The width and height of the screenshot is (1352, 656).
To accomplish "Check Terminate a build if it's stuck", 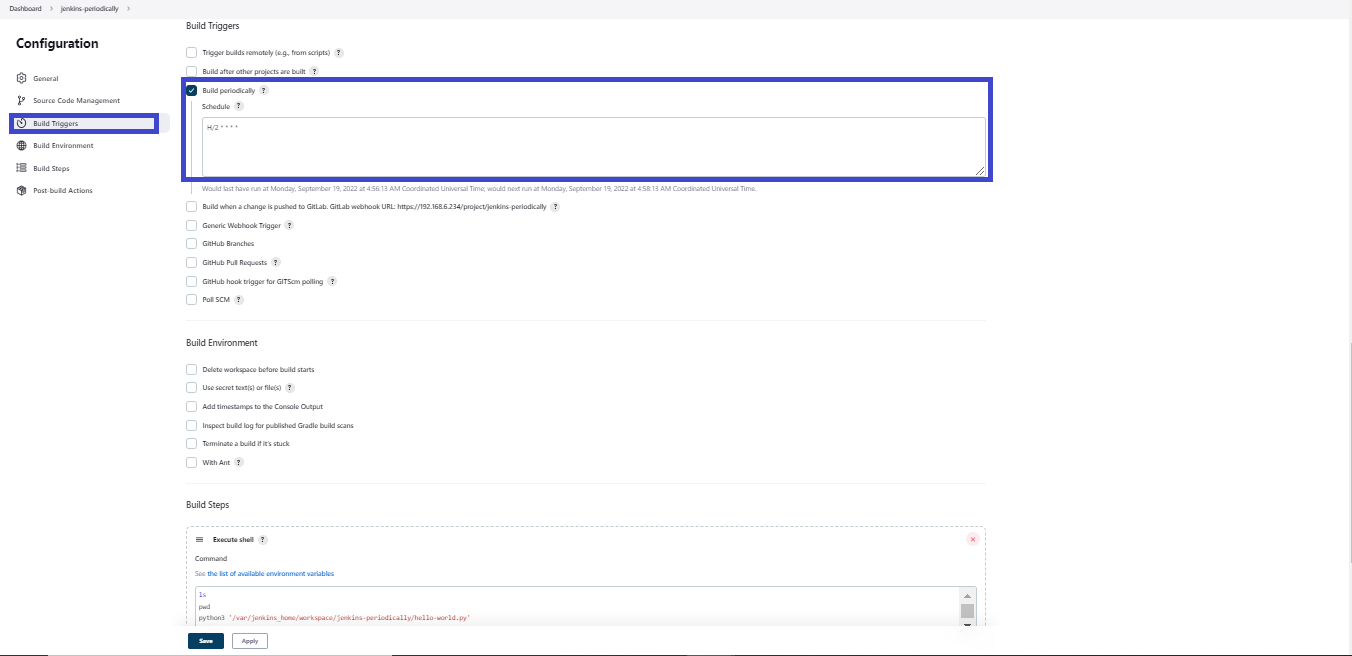I will (x=192, y=443).
